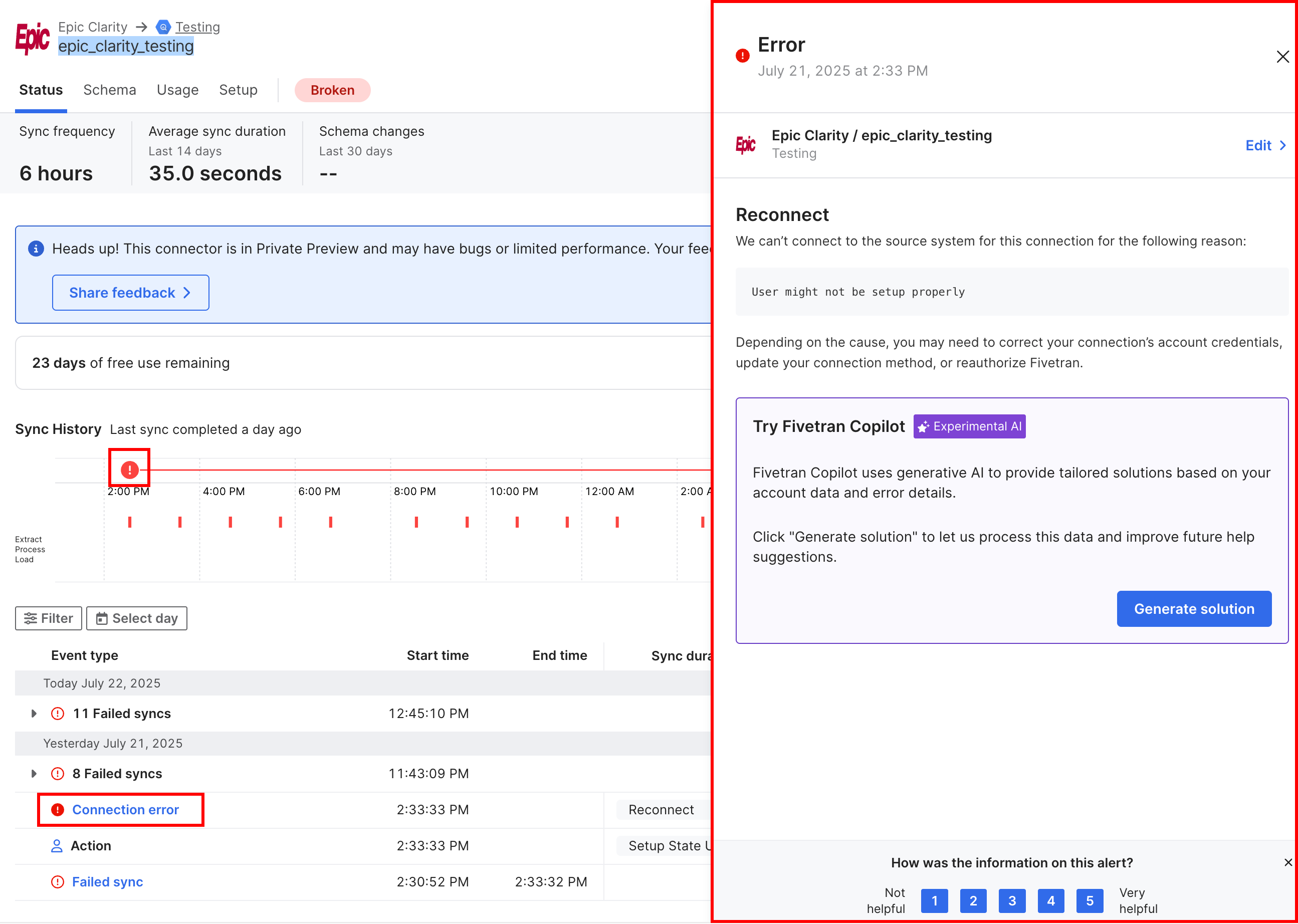
Task: Switch to the Usage tab
Action: (177, 90)
